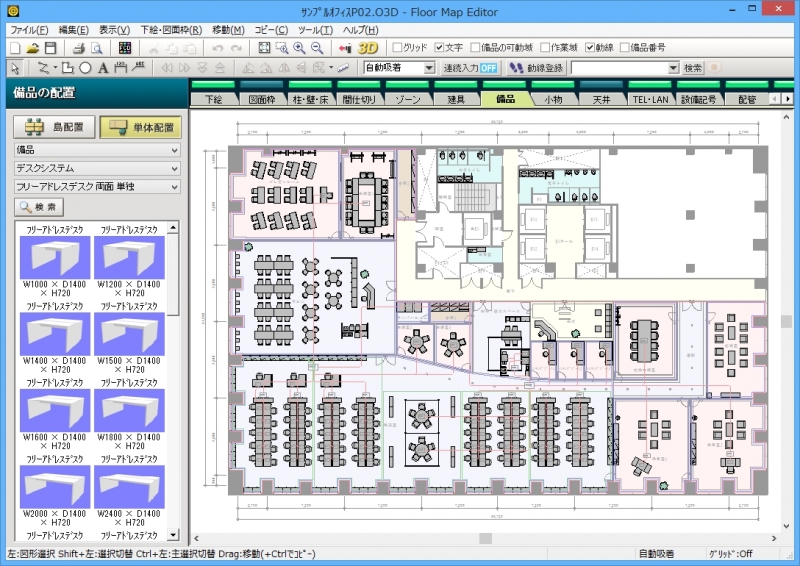The width and height of the screenshot is (800, 566).
Task: Open the 3D view
Action: pyautogui.click(x=367, y=48)
